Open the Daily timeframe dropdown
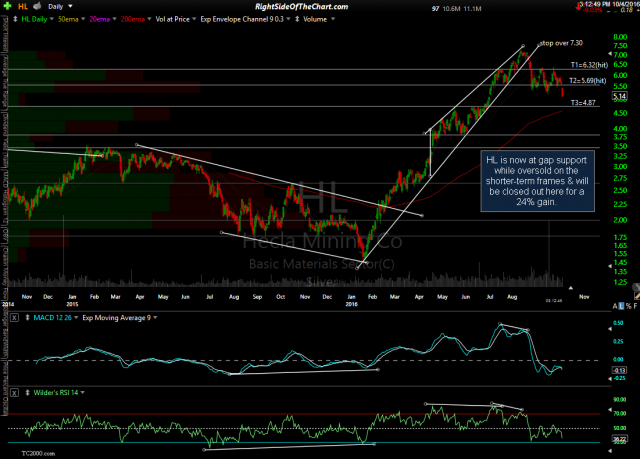 coord(70,7)
